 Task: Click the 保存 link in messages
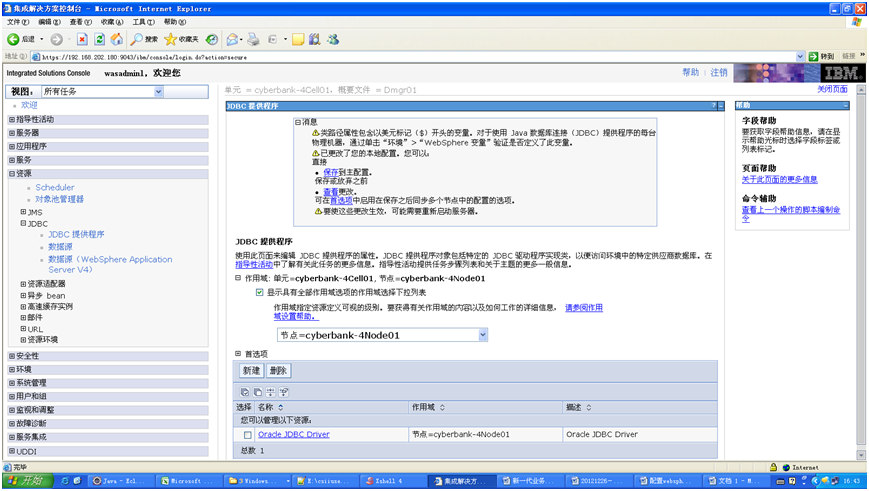point(331,172)
